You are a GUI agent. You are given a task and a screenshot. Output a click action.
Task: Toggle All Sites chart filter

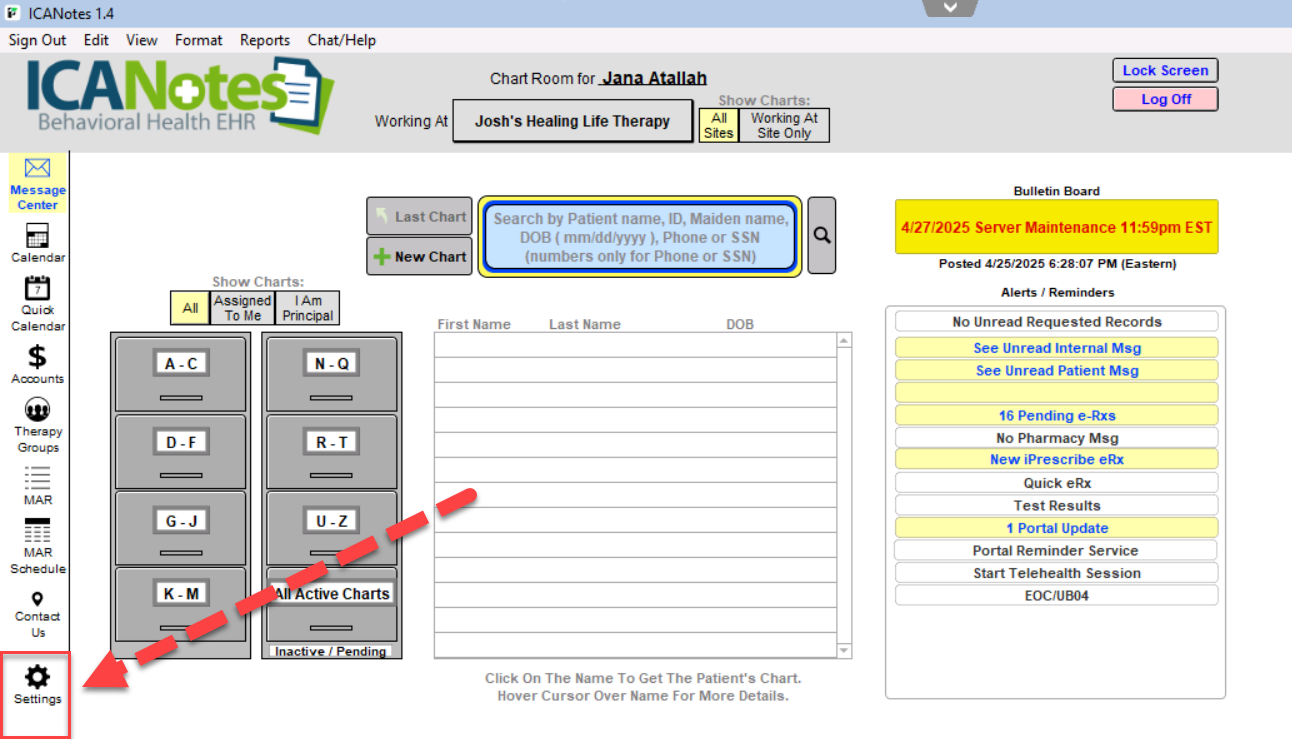pyautogui.click(x=718, y=125)
